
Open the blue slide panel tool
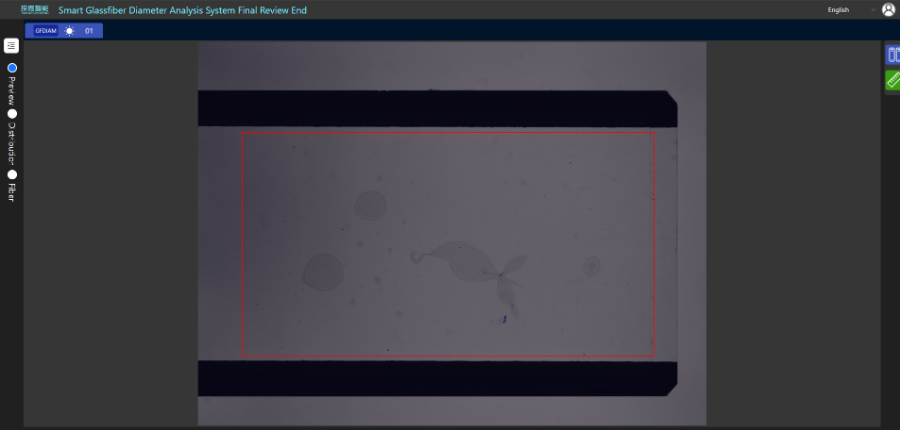pyautogui.click(x=892, y=56)
